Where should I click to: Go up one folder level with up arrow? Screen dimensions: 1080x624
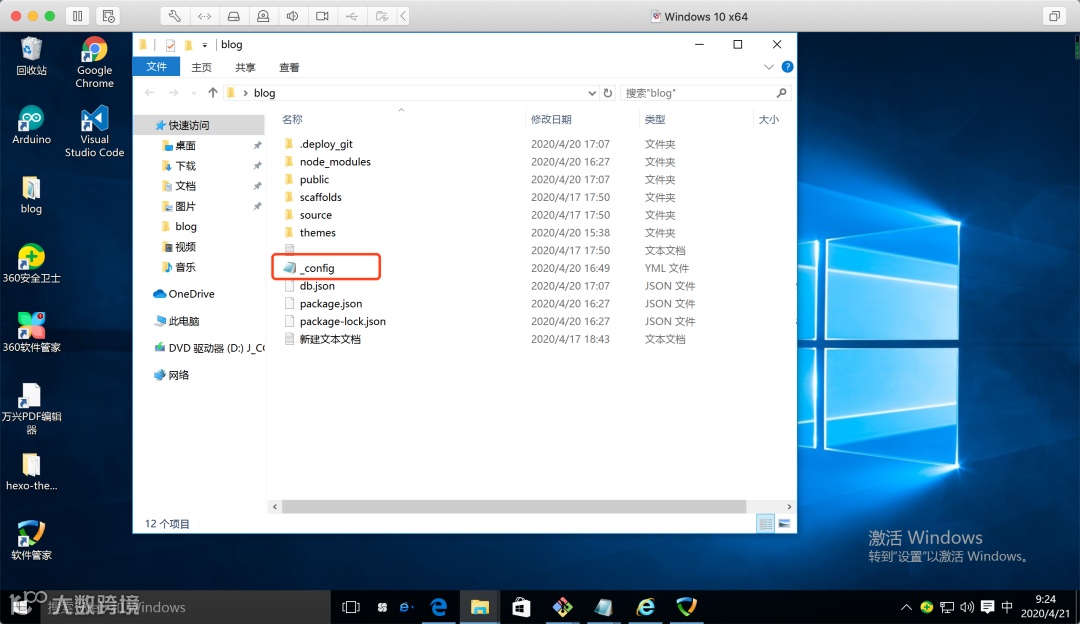click(213, 92)
